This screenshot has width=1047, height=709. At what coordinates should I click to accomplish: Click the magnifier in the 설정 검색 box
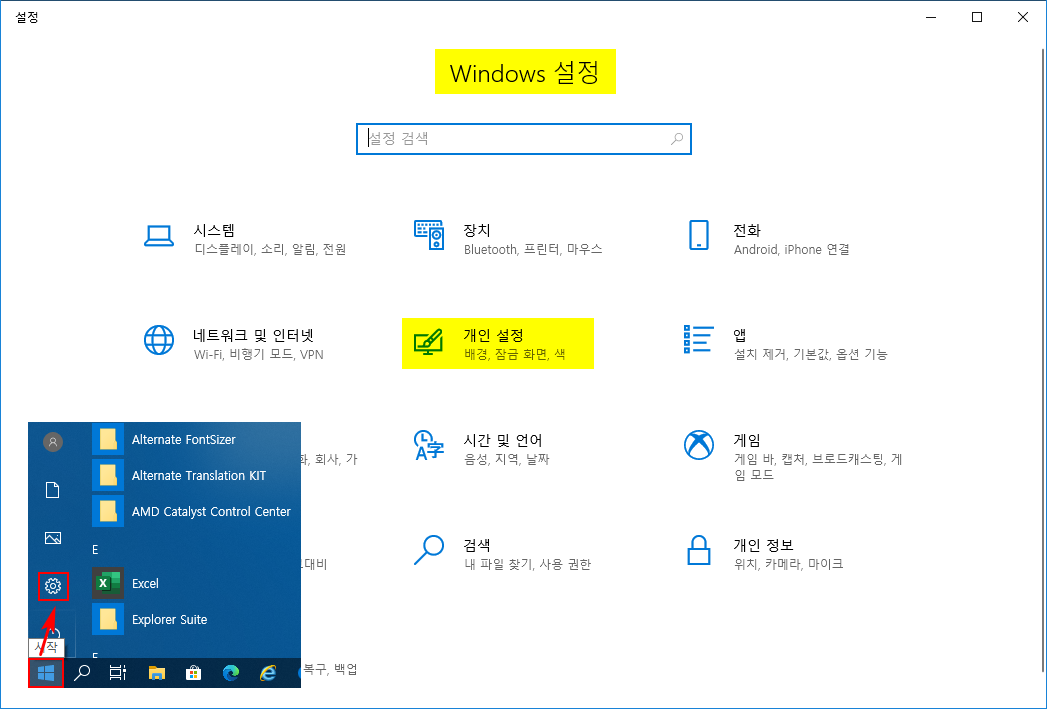point(677,139)
